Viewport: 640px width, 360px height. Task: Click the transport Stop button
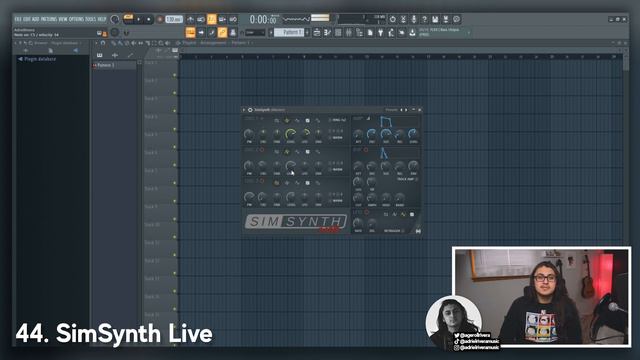tap(149, 19)
